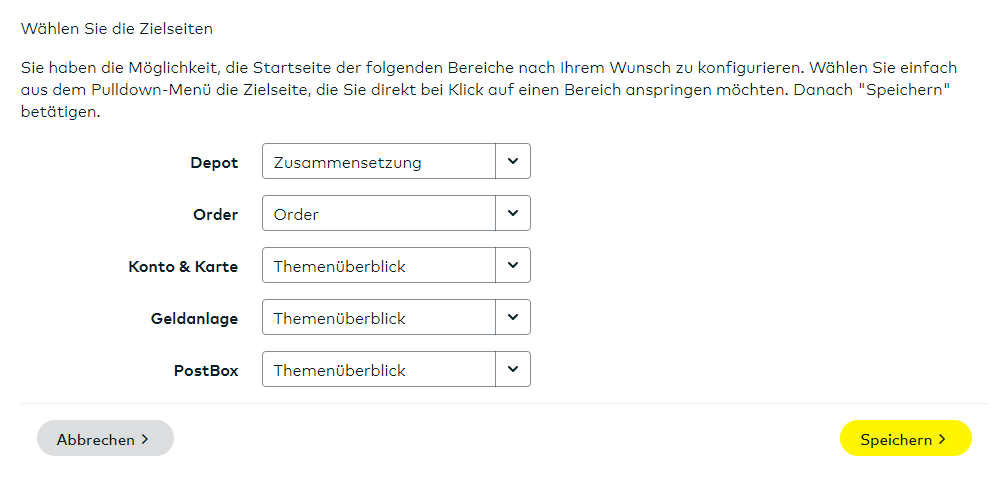The image size is (997, 500).
Task: Click the chevron arrow beside Depot's Zusammensetzung
Action: (513, 161)
